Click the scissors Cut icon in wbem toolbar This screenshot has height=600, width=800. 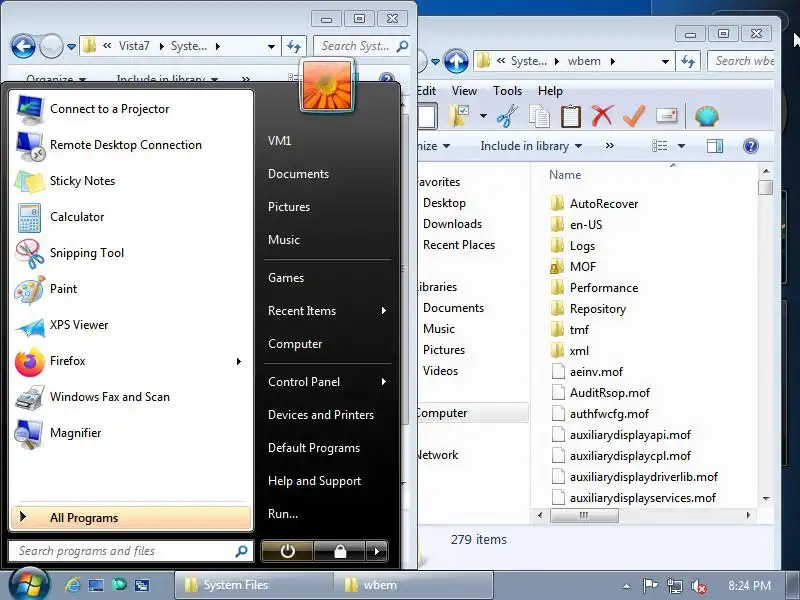[507, 116]
